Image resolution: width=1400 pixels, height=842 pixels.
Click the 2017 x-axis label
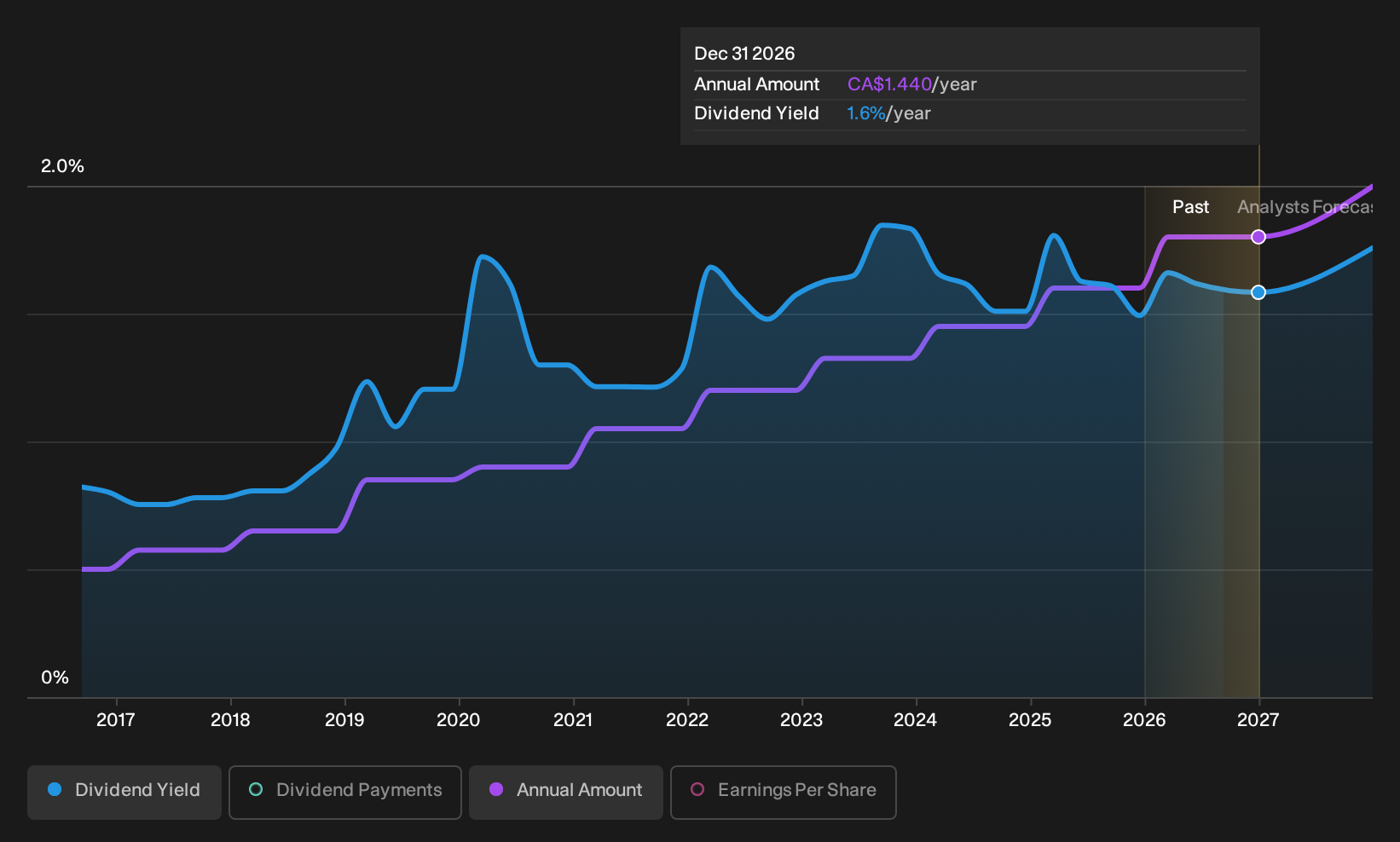pyautogui.click(x=116, y=720)
